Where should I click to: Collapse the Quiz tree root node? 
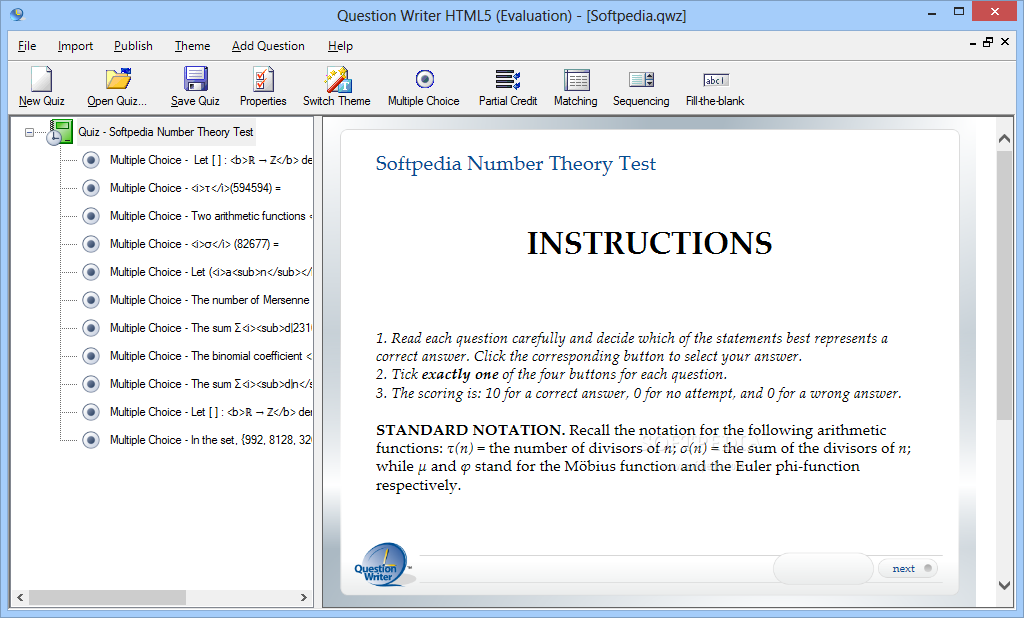coord(29,133)
